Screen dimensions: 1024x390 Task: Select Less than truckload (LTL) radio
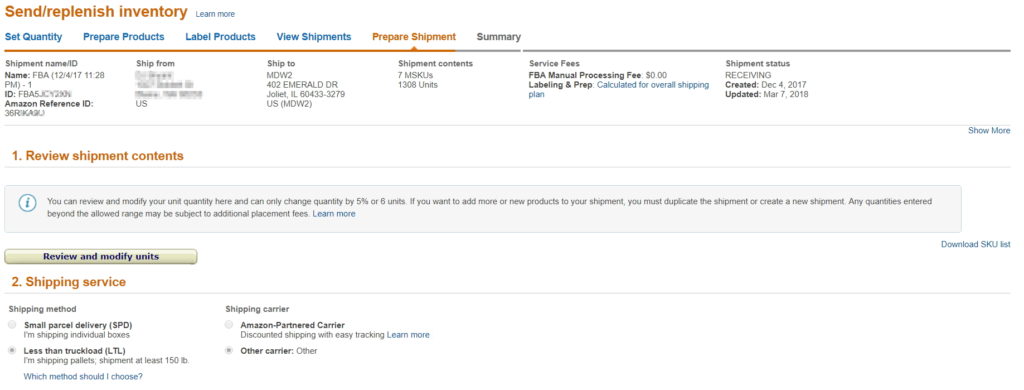click(12, 351)
